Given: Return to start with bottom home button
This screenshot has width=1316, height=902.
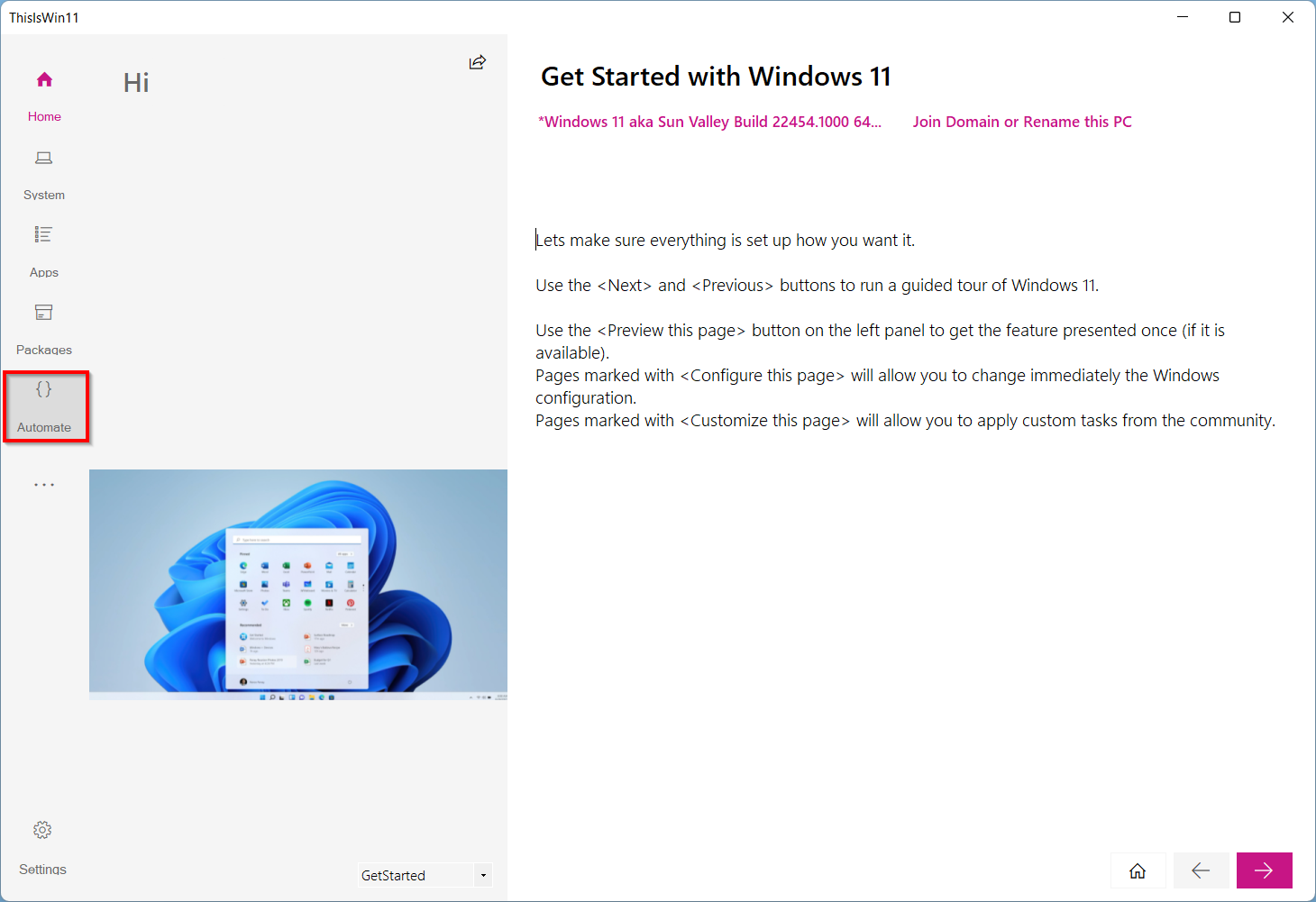Looking at the screenshot, I should pos(1138,870).
